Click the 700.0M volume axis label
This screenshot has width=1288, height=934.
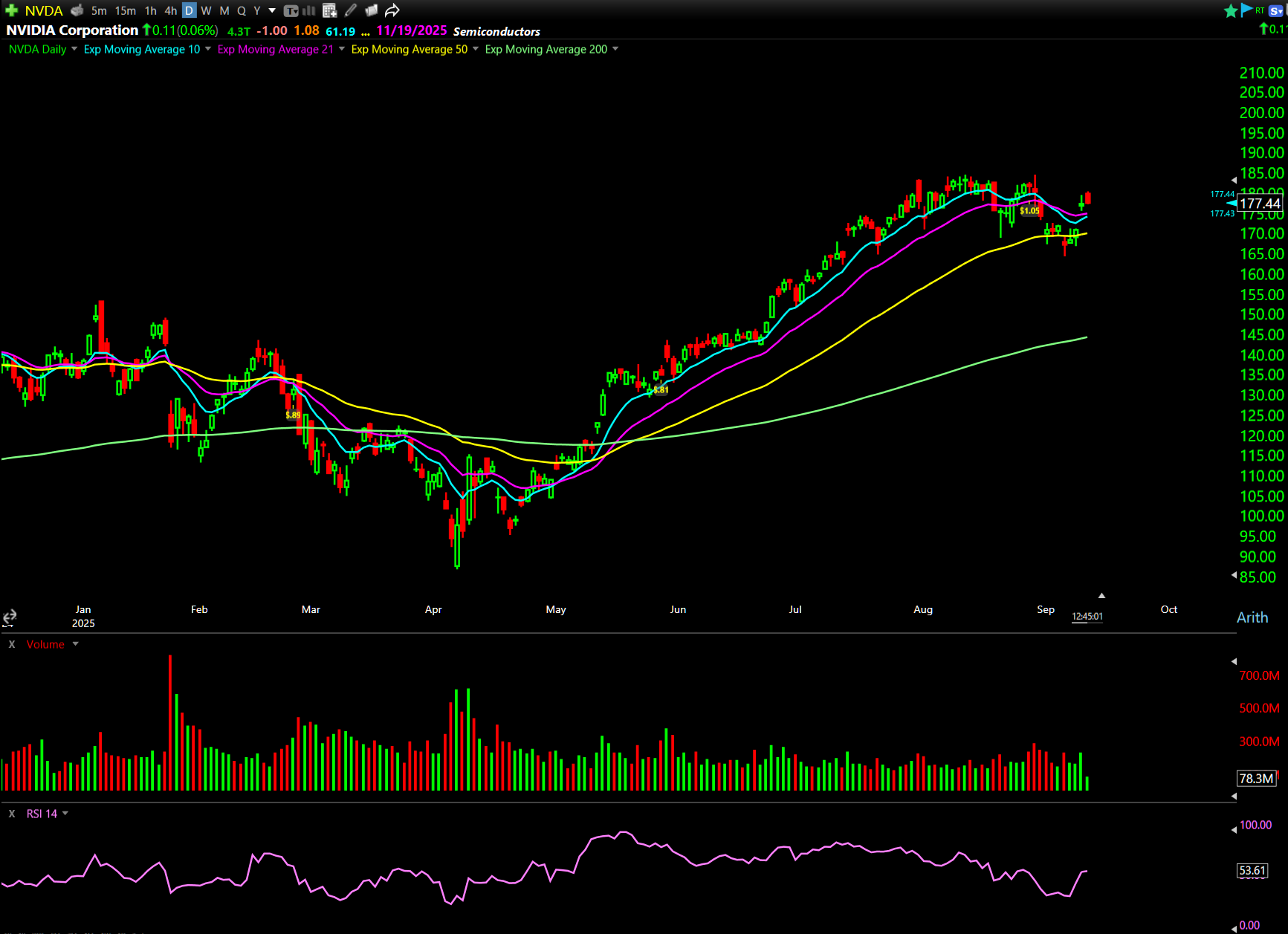pos(1259,675)
